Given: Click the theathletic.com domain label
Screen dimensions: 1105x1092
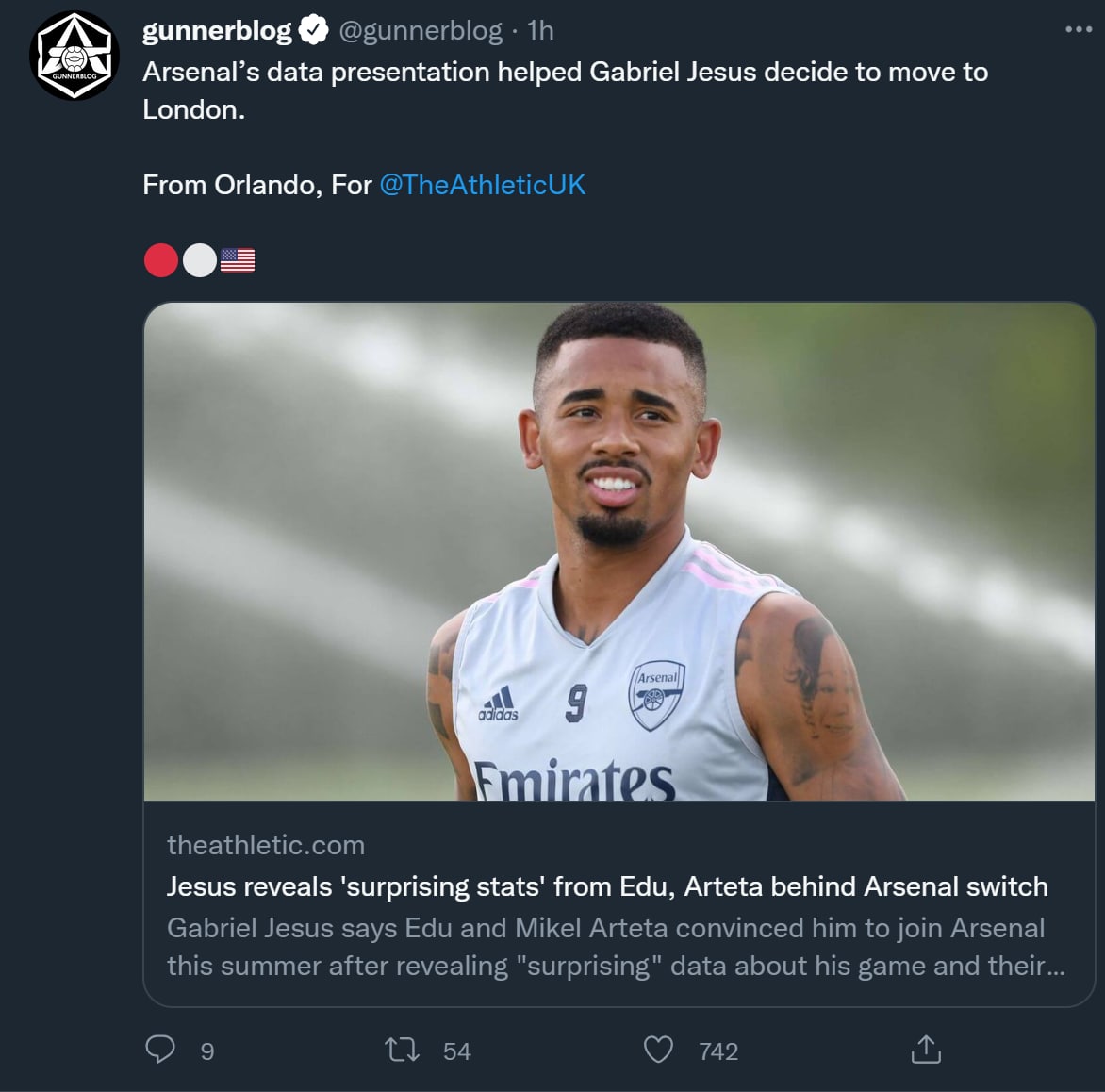Looking at the screenshot, I should pyautogui.click(x=266, y=845).
